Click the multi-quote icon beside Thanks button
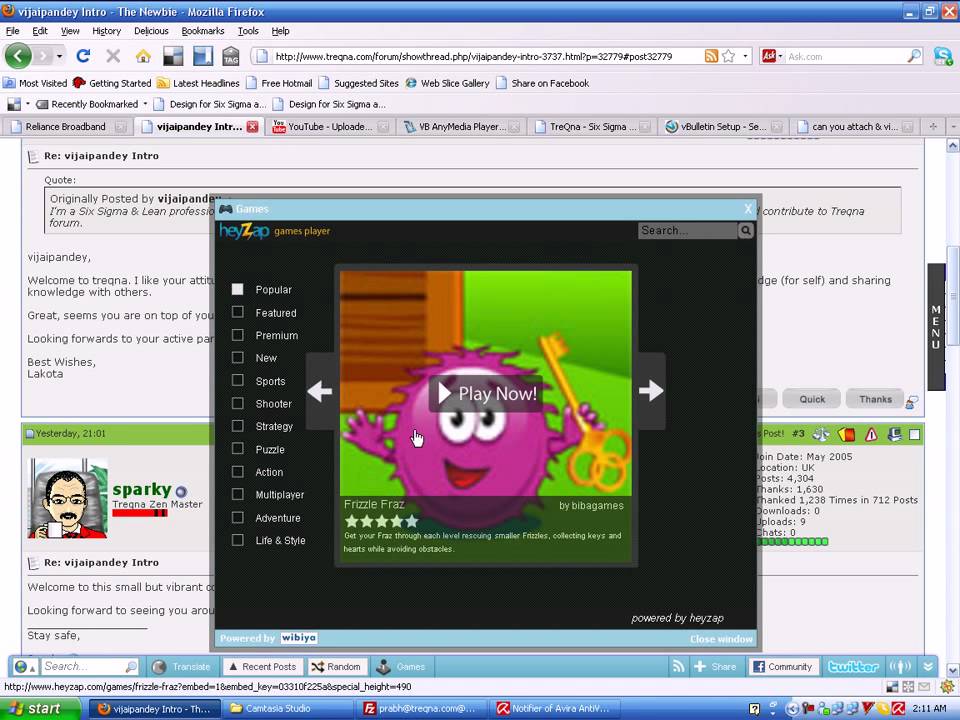The height and width of the screenshot is (720, 960). pyautogui.click(x=912, y=401)
